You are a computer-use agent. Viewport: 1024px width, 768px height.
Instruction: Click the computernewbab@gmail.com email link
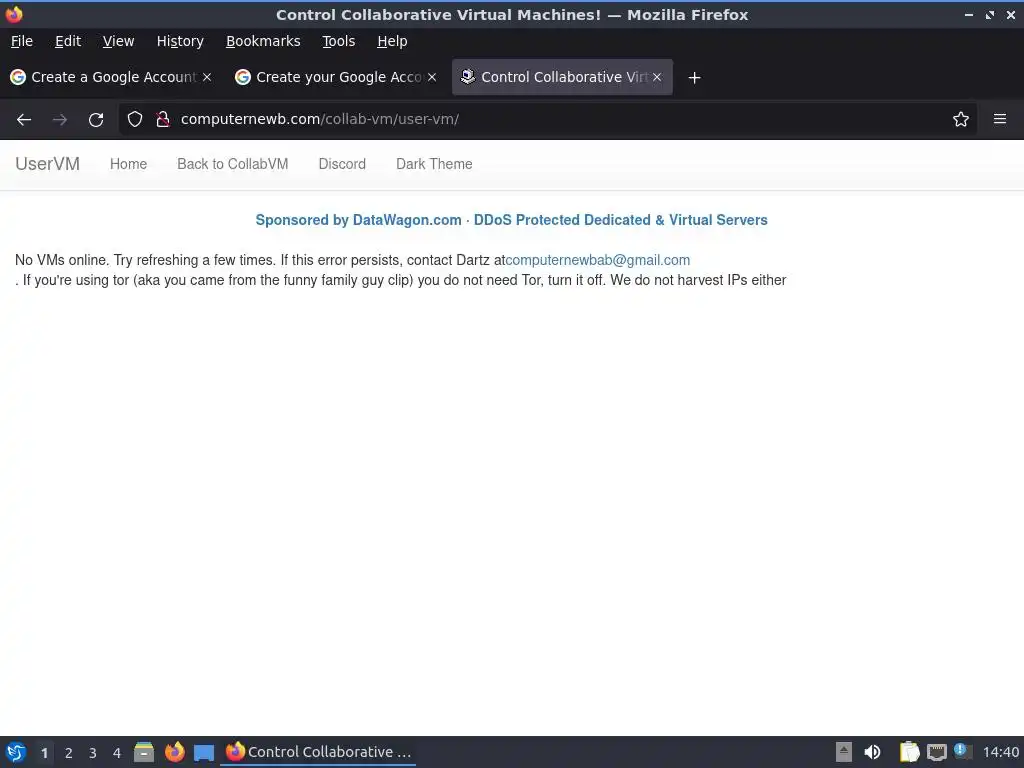(598, 260)
